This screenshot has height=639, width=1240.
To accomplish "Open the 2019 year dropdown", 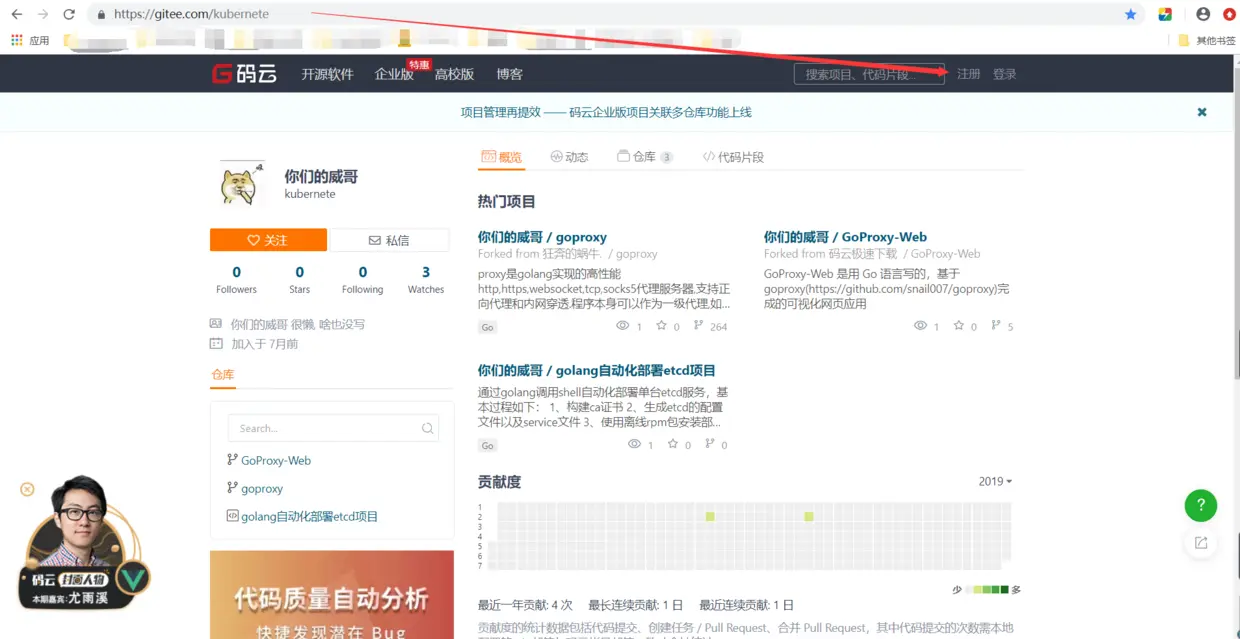I will tap(995, 481).
